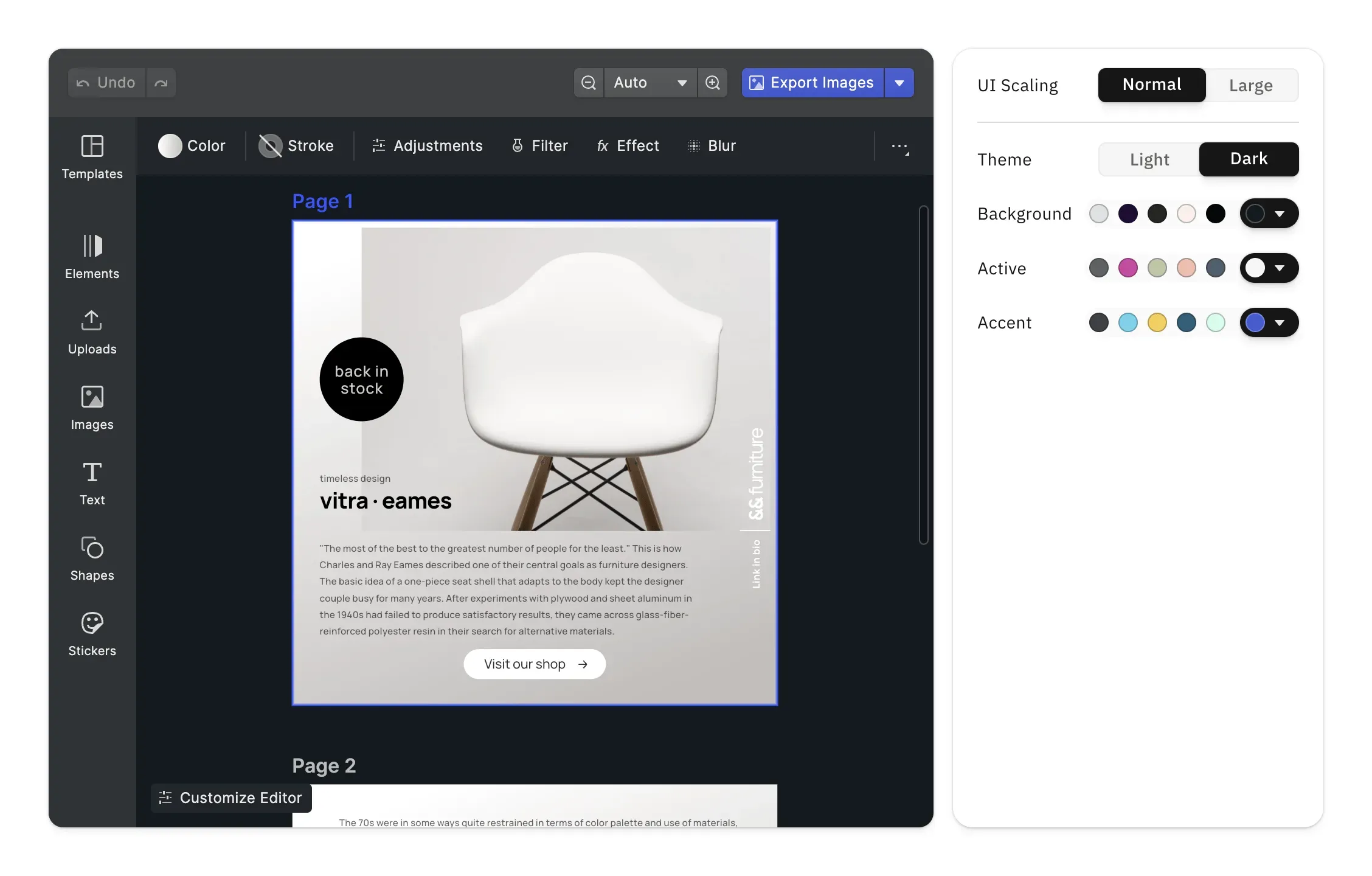The width and height of the screenshot is (1372, 876).
Task: Open the Adjustments panel
Action: (x=427, y=146)
